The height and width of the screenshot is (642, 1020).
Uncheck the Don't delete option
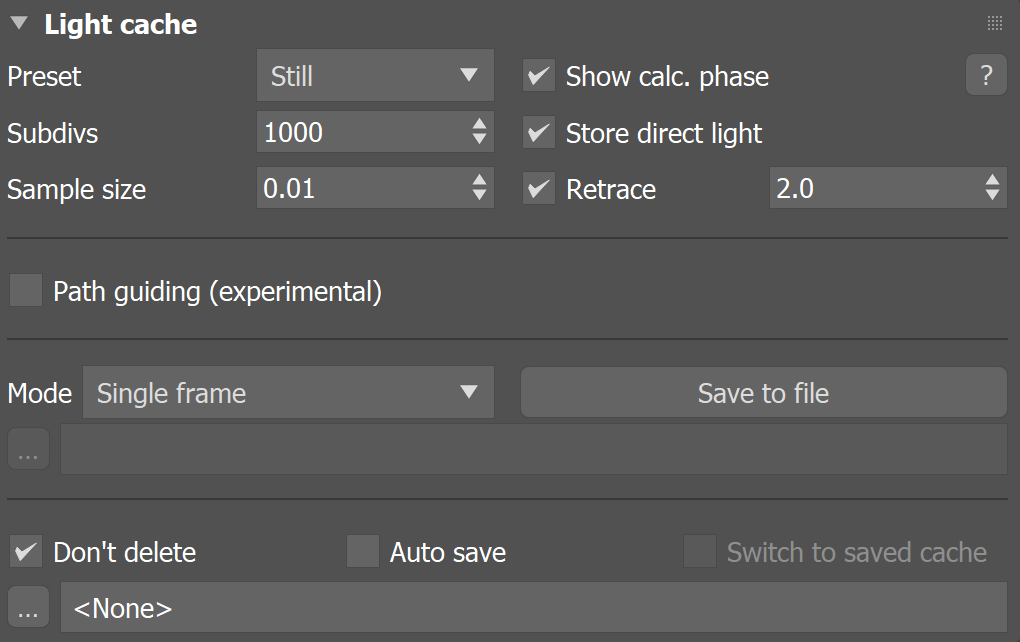click(26, 552)
